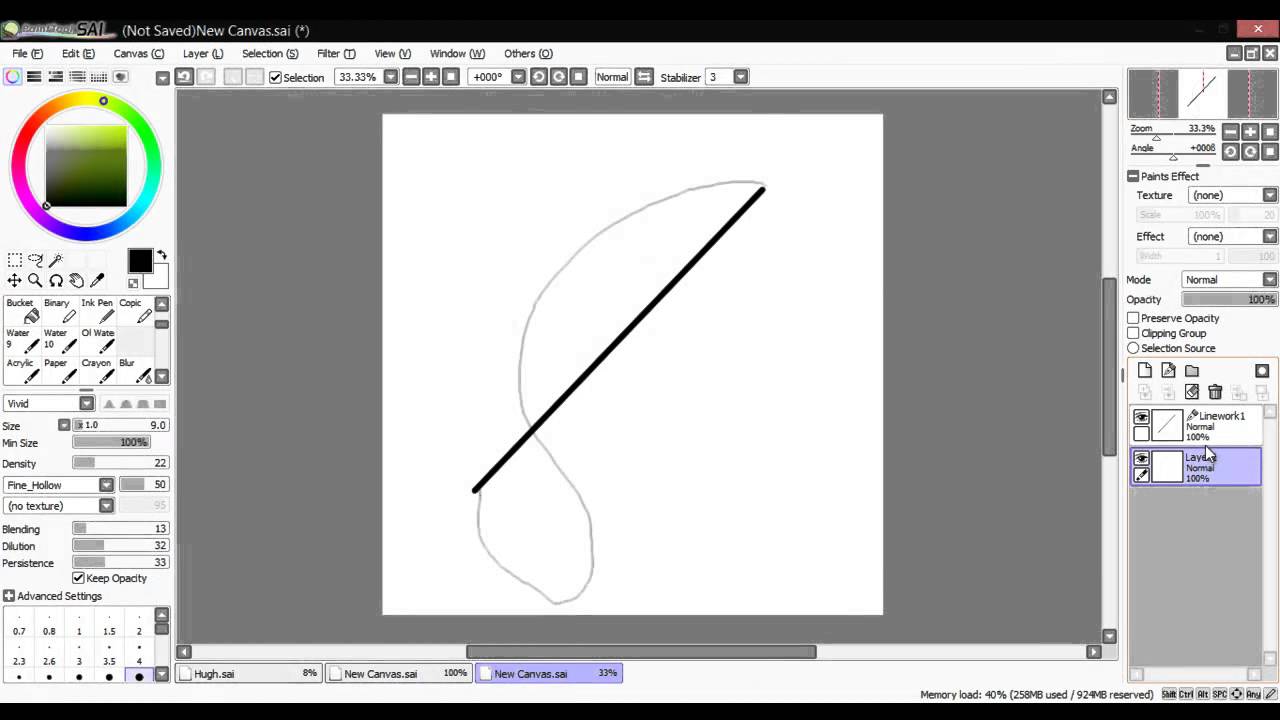Choose the Copic marker tool

click(134, 310)
